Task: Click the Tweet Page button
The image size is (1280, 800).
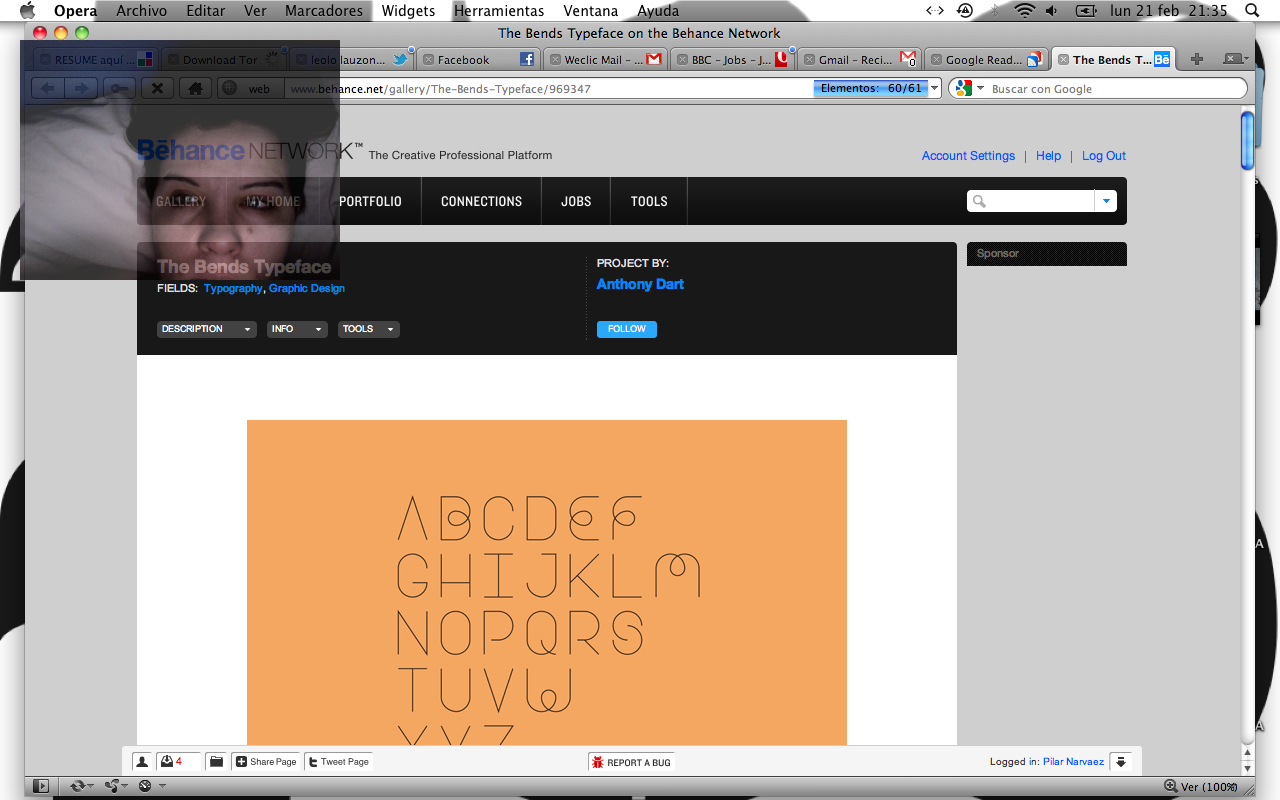Action: (338, 762)
